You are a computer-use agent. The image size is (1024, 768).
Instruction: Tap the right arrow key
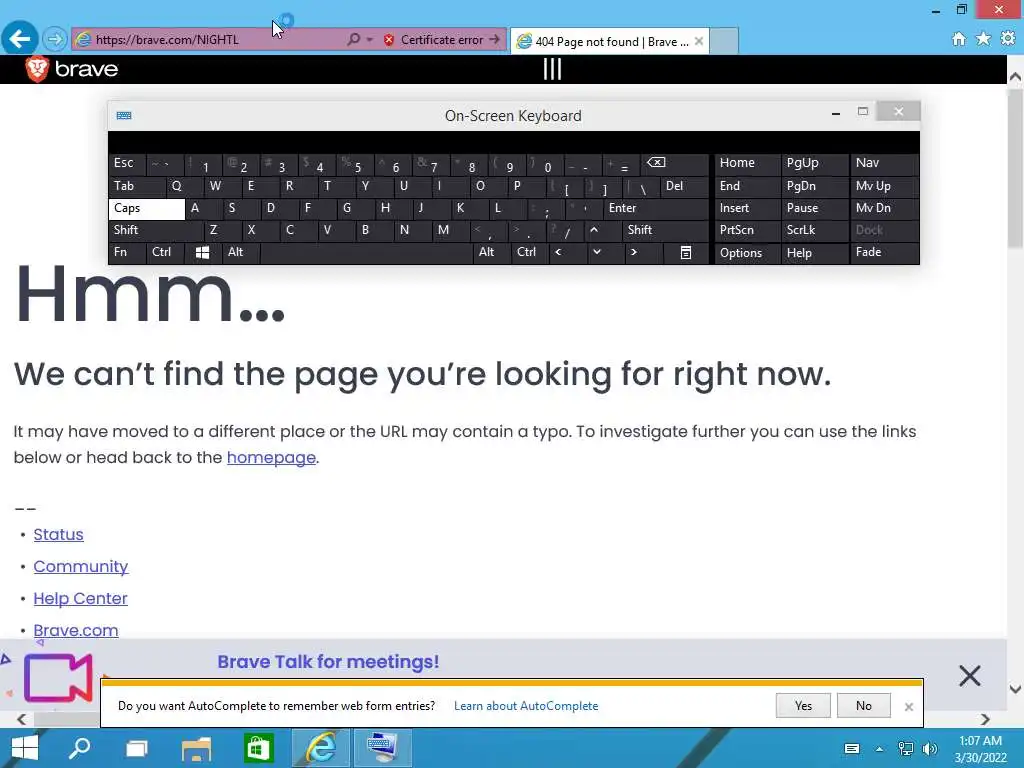pos(643,252)
